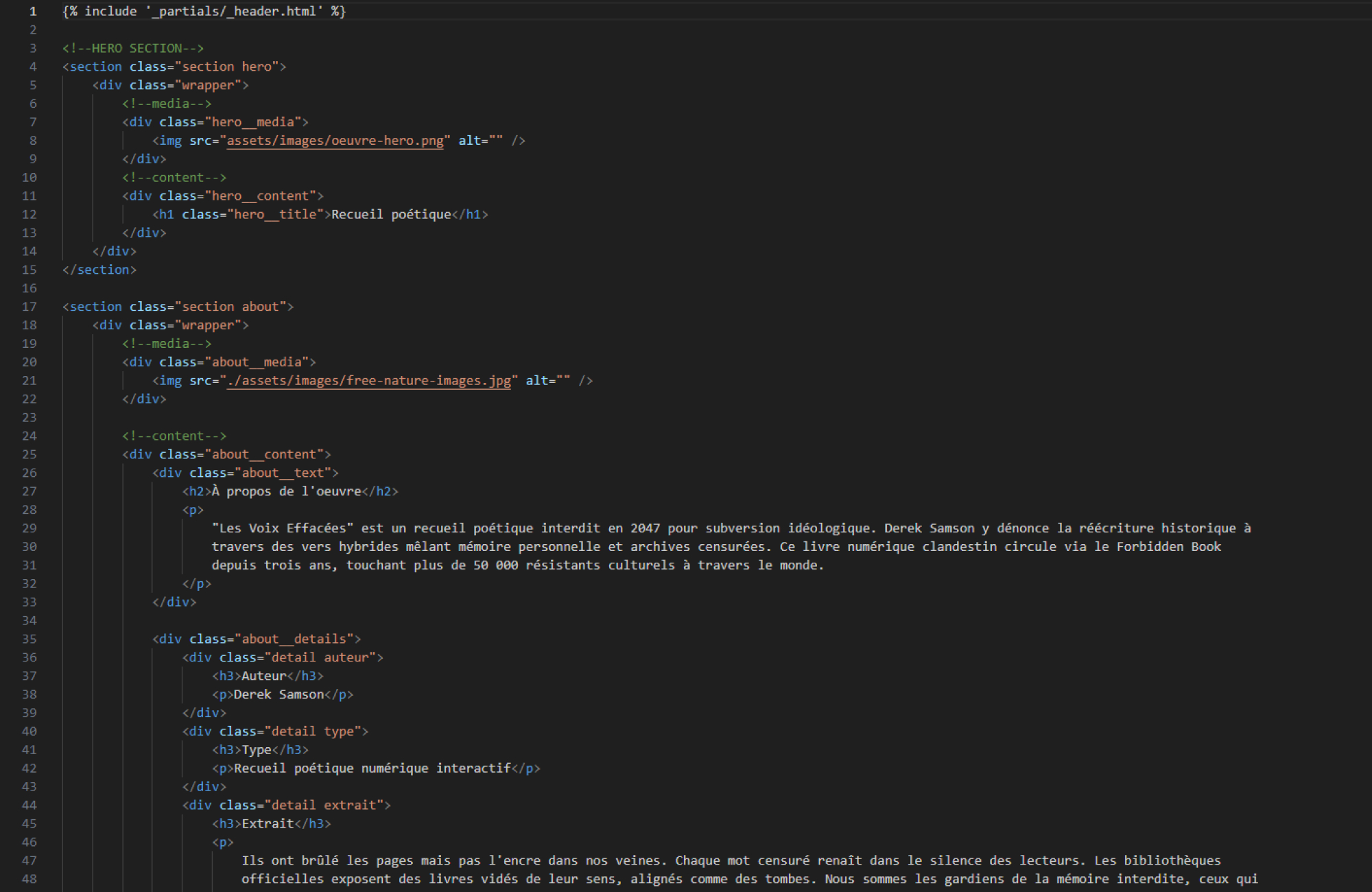Click the 'about__content' class value

pos(264,454)
